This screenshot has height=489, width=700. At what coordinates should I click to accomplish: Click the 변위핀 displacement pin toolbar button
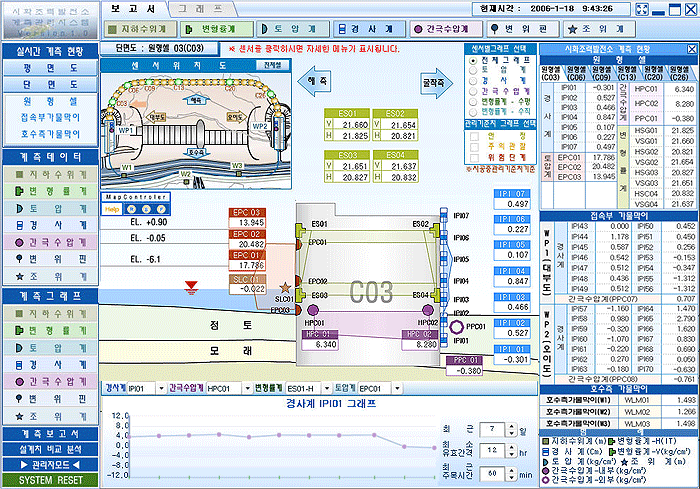pos(520,30)
